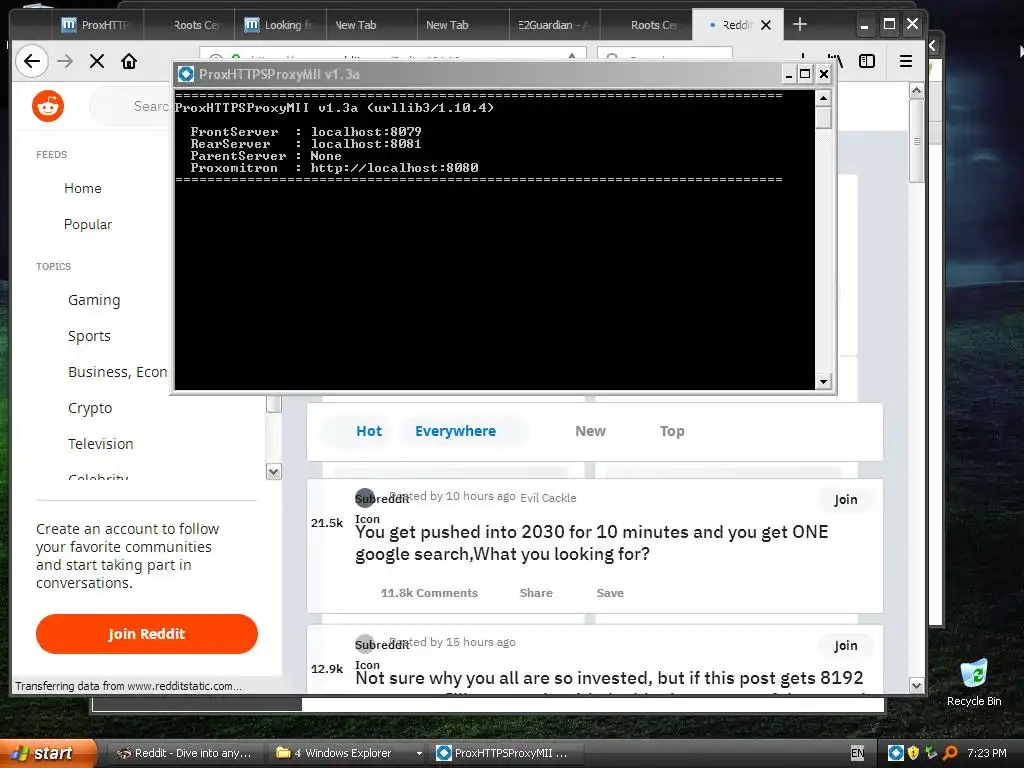Open the Crypto topic
Viewport: 1024px width, 768px height.
coord(90,408)
